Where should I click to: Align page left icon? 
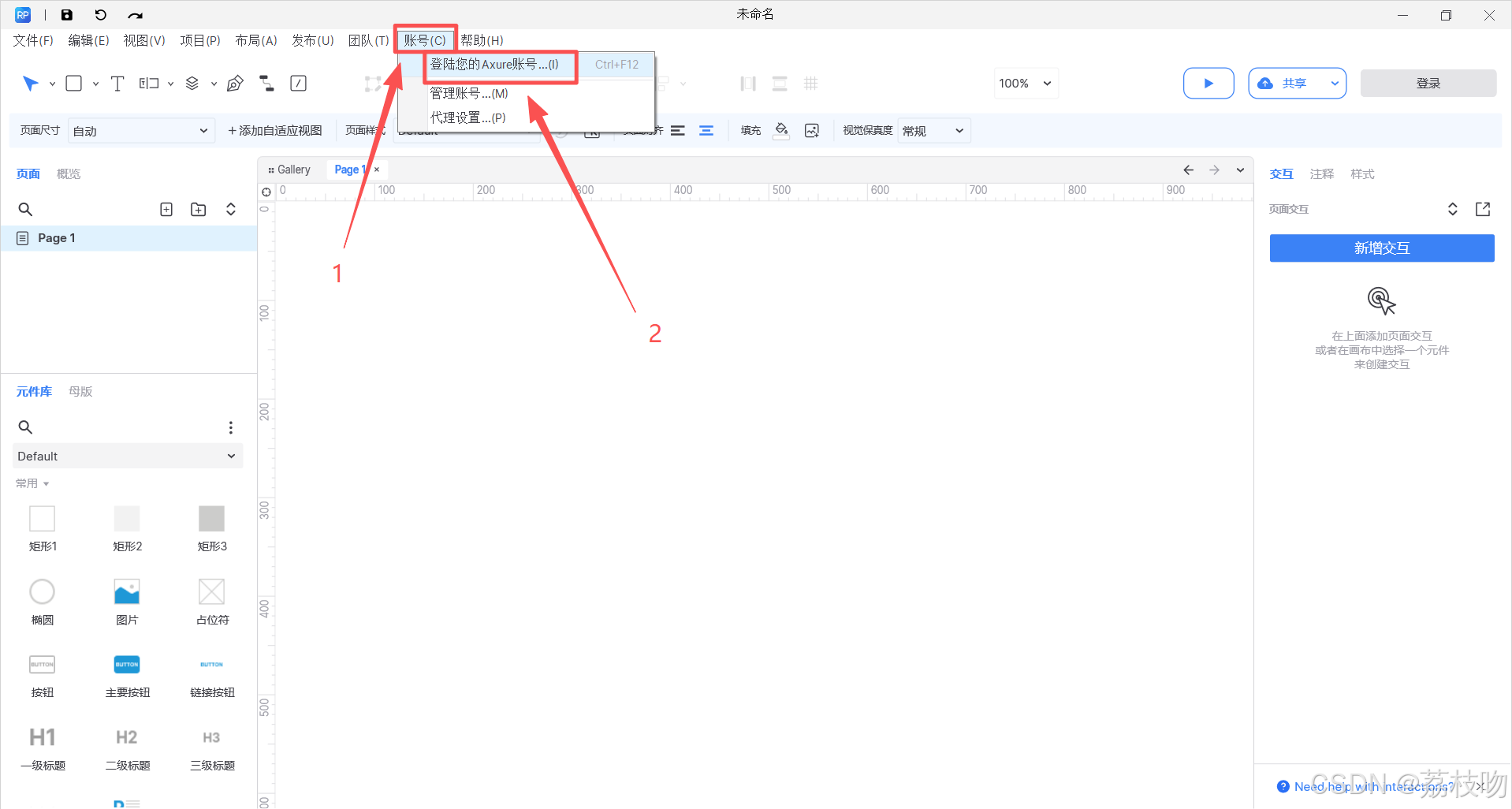678,131
